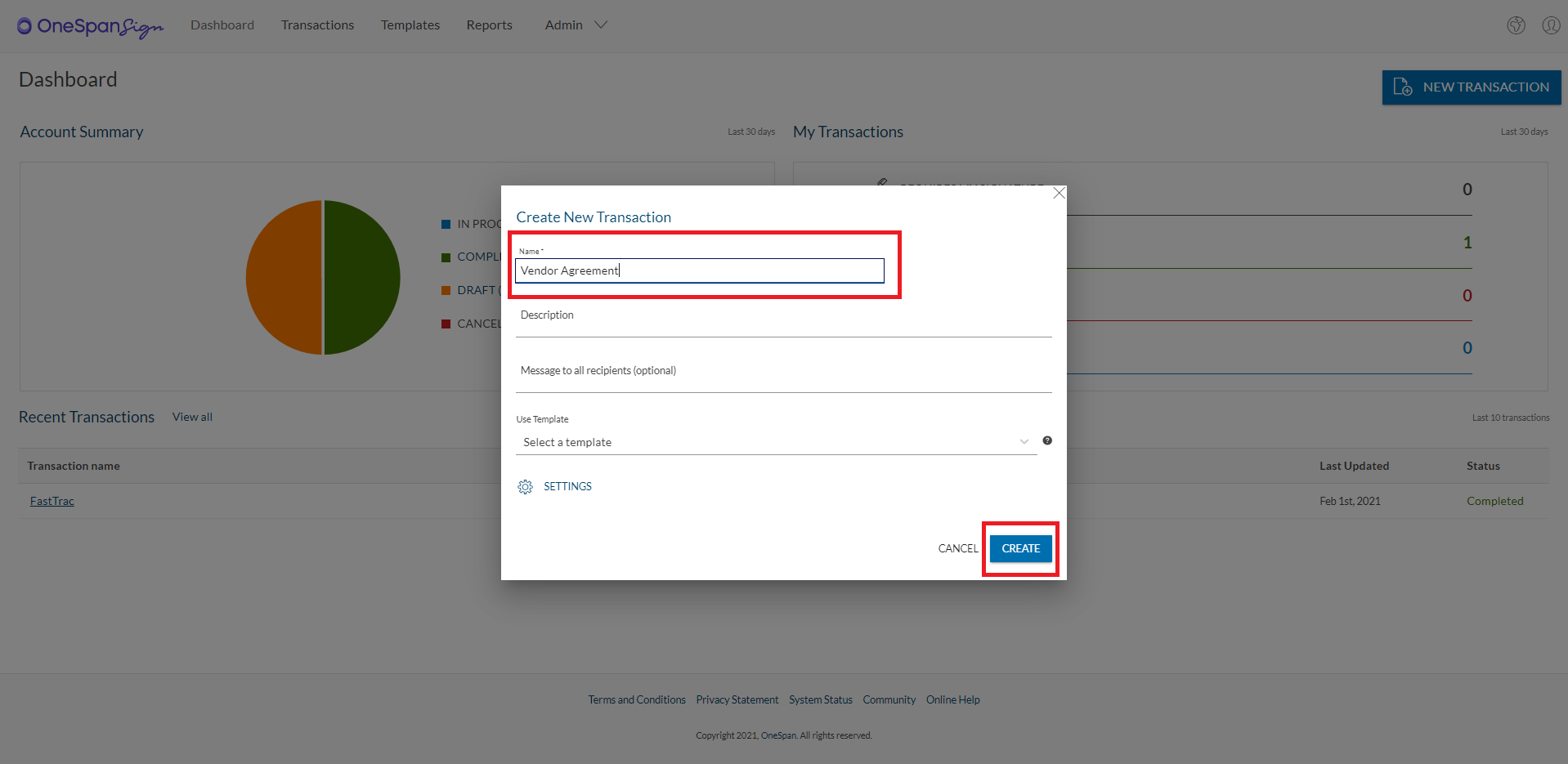Click Message to all recipients field
Image resolution: width=1568 pixels, height=764 pixels.
tap(784, 374)
